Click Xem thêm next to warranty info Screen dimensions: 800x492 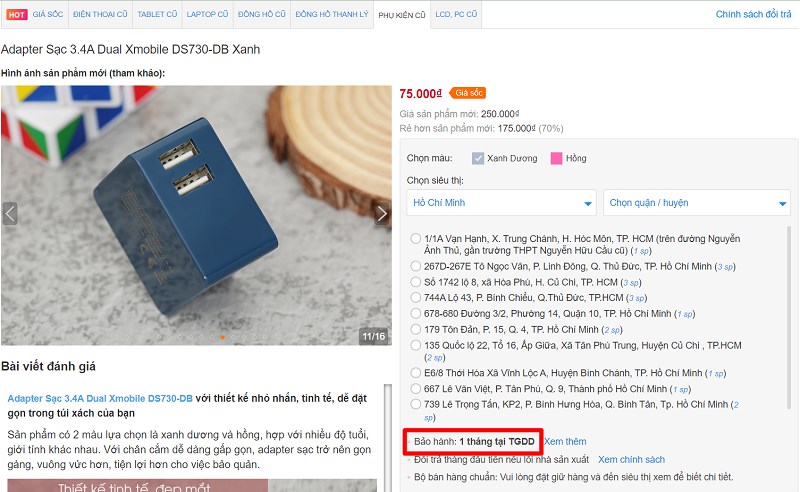click(x=565, y=441)
